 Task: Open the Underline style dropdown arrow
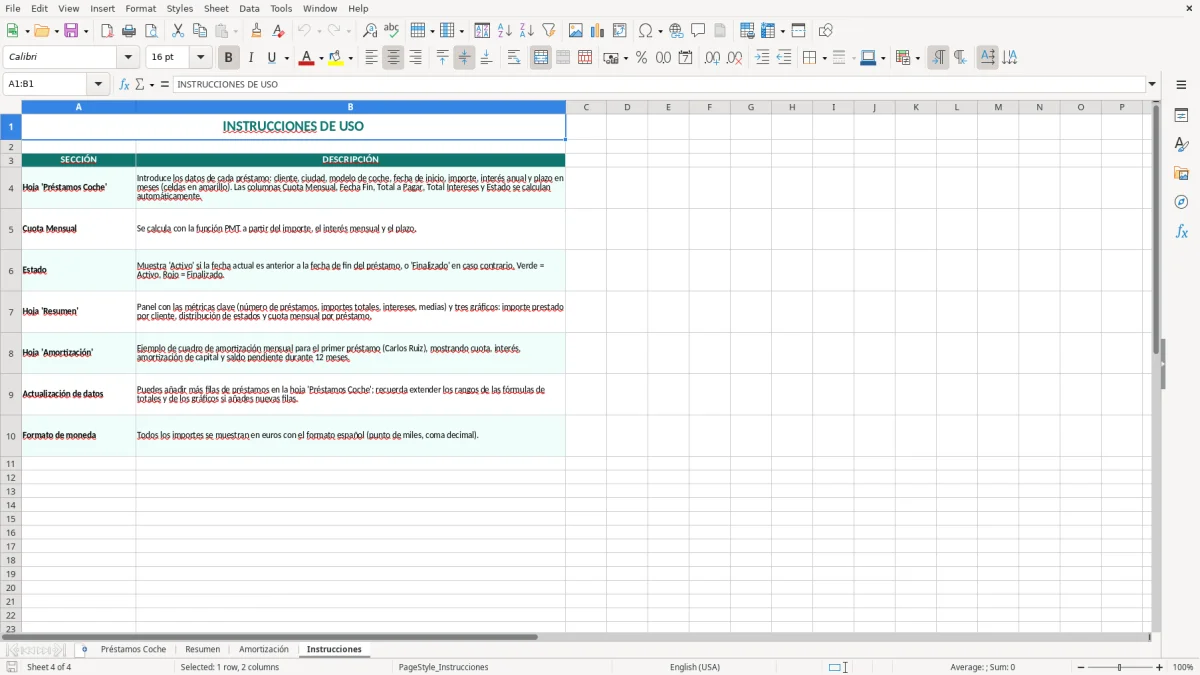click(x=286, y=59)
